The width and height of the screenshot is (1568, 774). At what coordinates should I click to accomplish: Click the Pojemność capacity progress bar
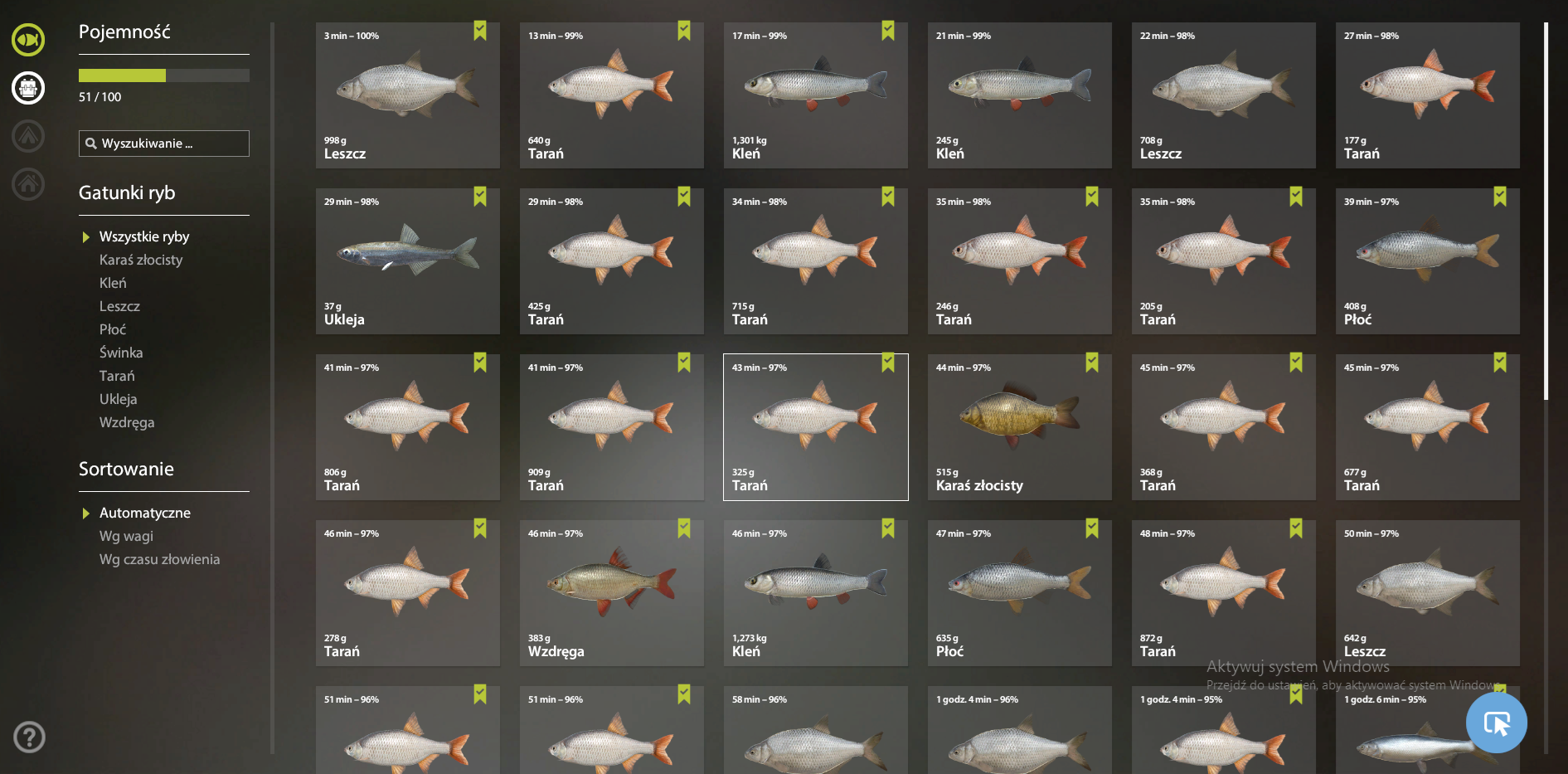(164, 75)
